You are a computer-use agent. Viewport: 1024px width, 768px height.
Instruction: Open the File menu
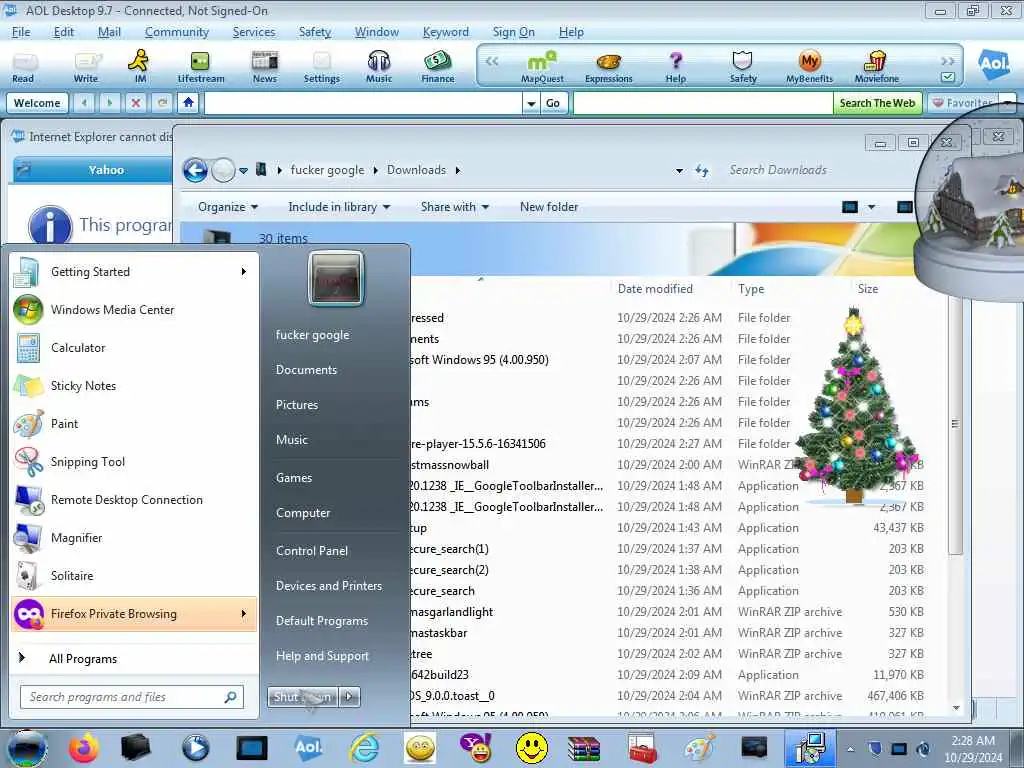(21, 32)
